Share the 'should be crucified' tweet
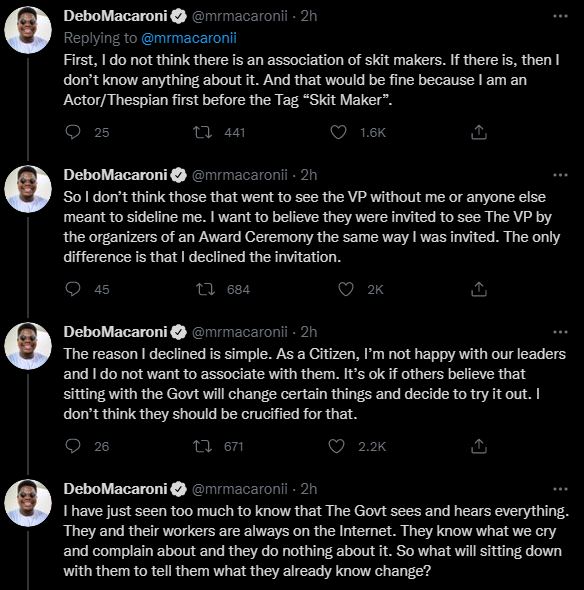The width and height of the screenshot is (584, 590). click(479, 446)
